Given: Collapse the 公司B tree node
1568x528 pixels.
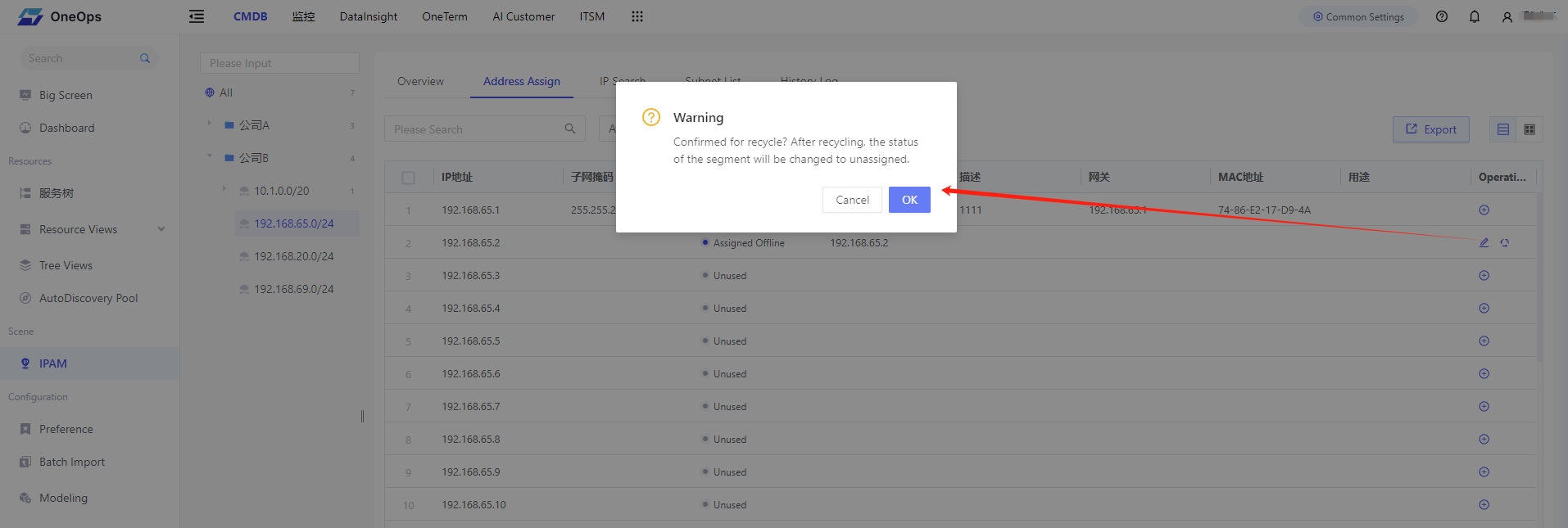Looking at the screenshot, I should pyautogui.click(x=210, y=156).
